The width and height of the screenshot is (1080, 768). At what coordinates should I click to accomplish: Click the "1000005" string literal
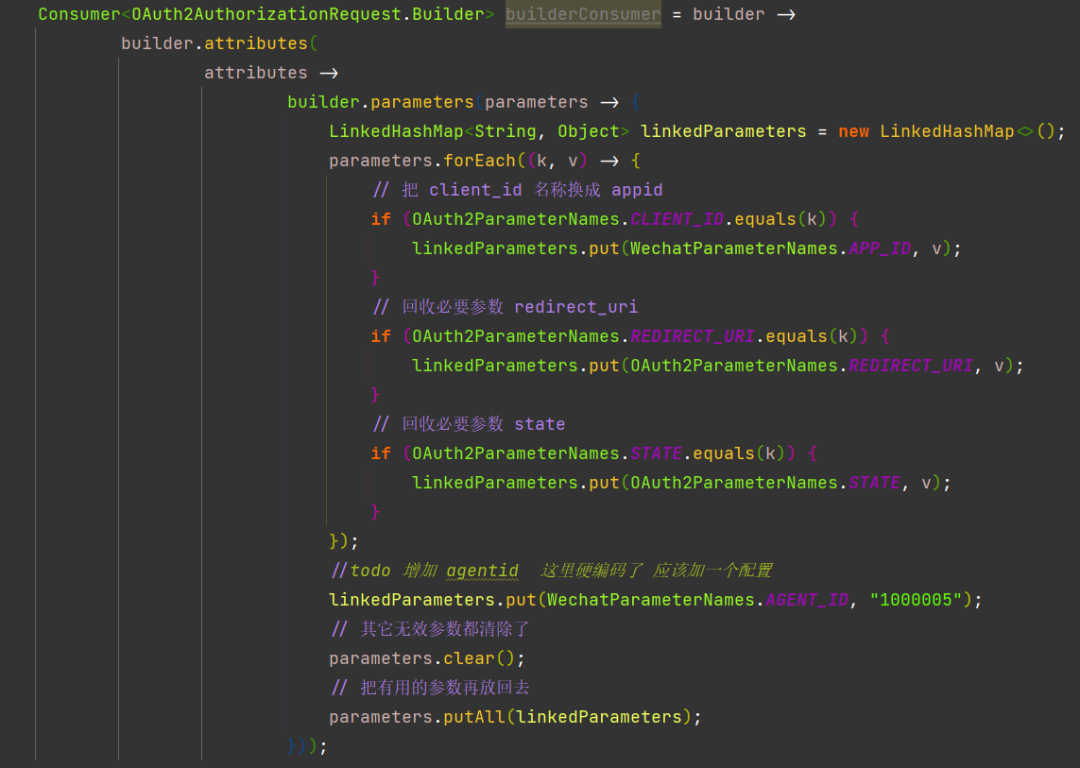click(x=915, y=600)
